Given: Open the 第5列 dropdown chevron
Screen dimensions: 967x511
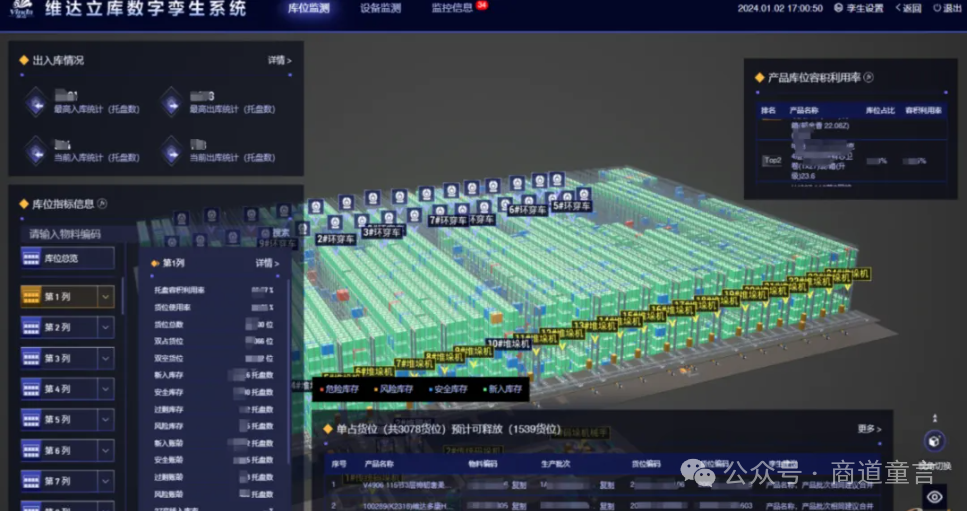Looking at the screenshot, I should point(105,420).
